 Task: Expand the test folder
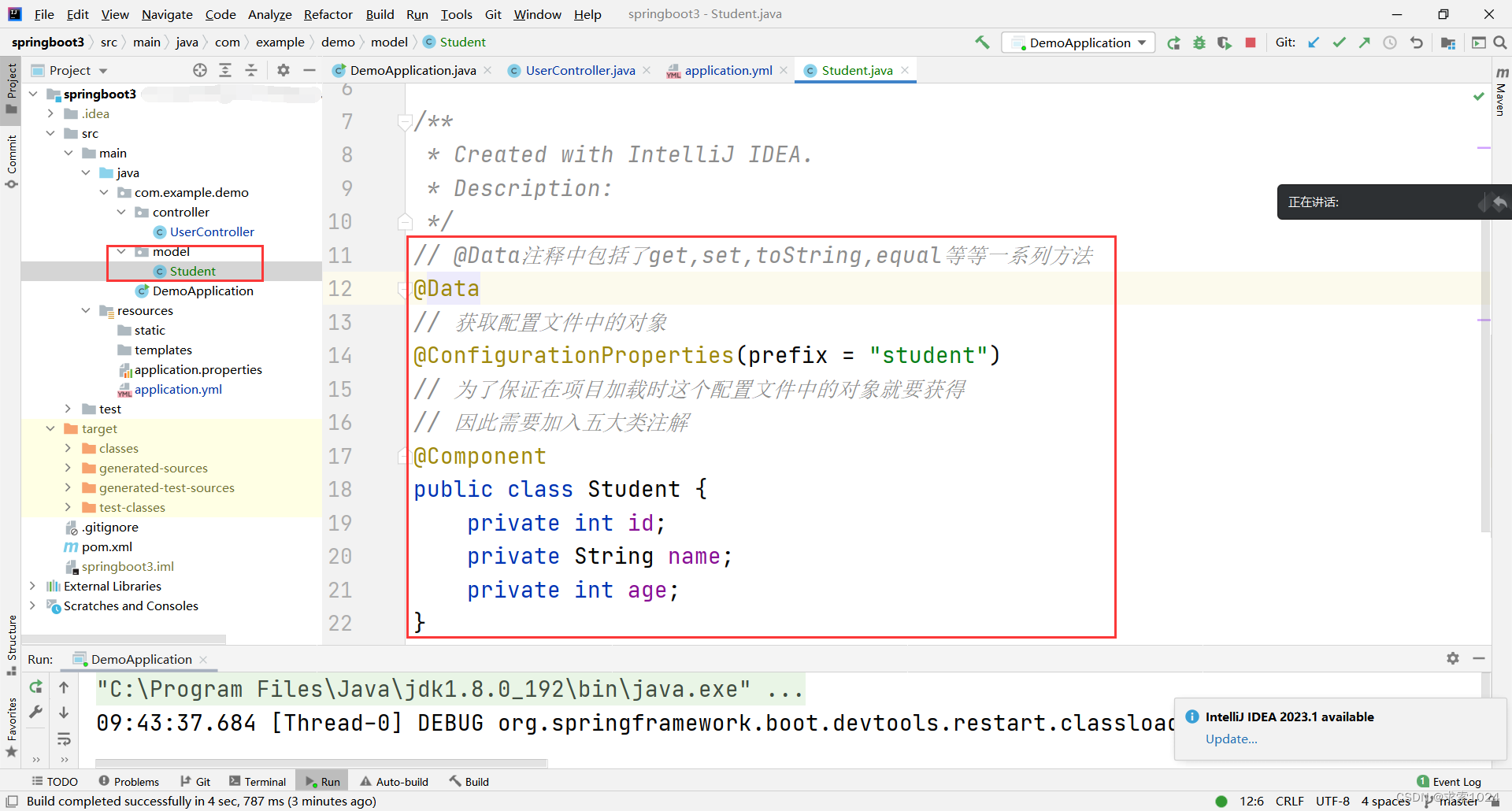pos(68,409)
